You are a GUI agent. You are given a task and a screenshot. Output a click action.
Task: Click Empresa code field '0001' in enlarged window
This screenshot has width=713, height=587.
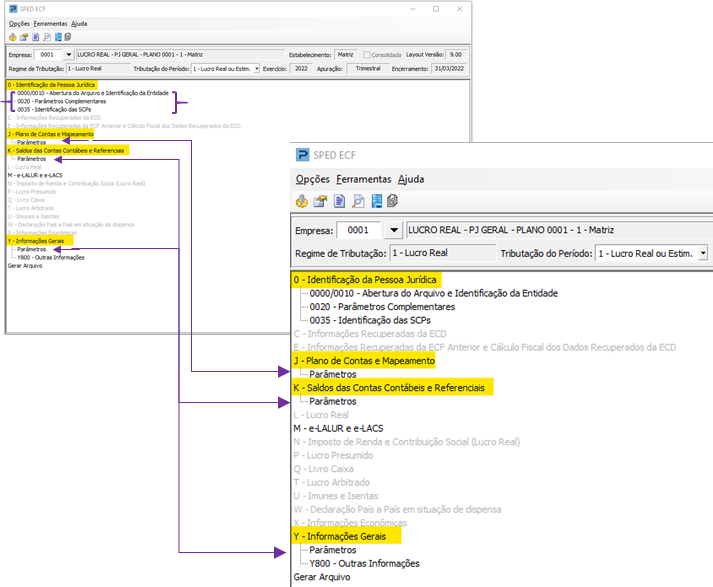click(358, 230)
